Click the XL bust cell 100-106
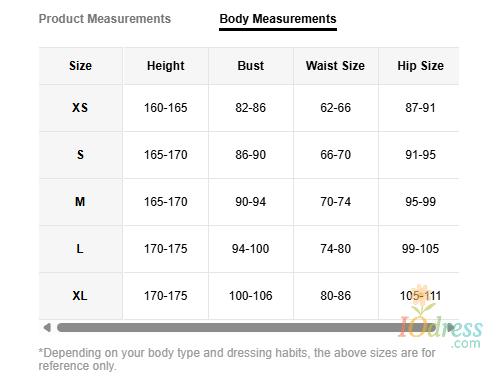 [251, 296]
